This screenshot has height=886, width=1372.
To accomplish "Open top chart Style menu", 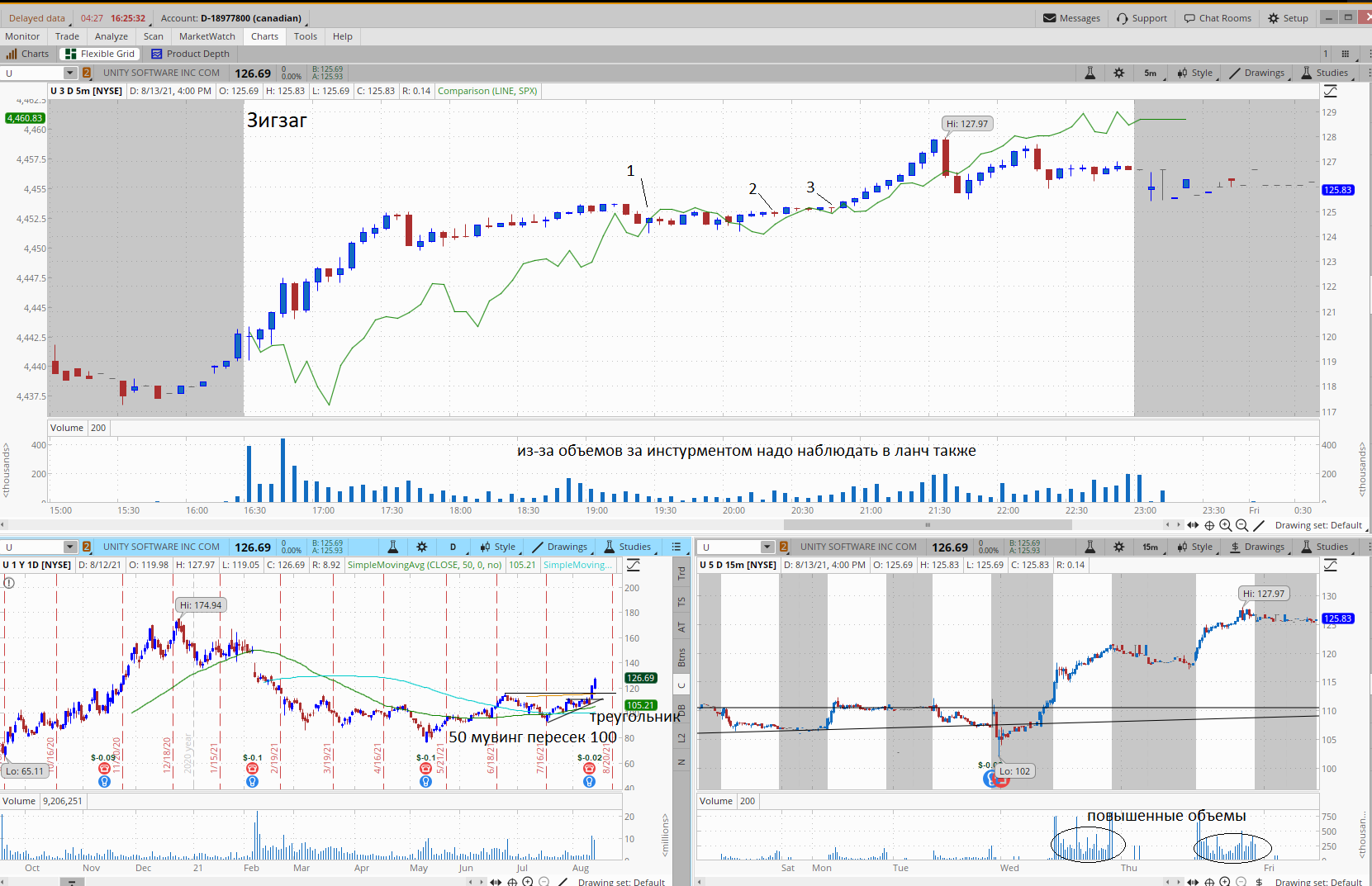I will [1196, 73].
